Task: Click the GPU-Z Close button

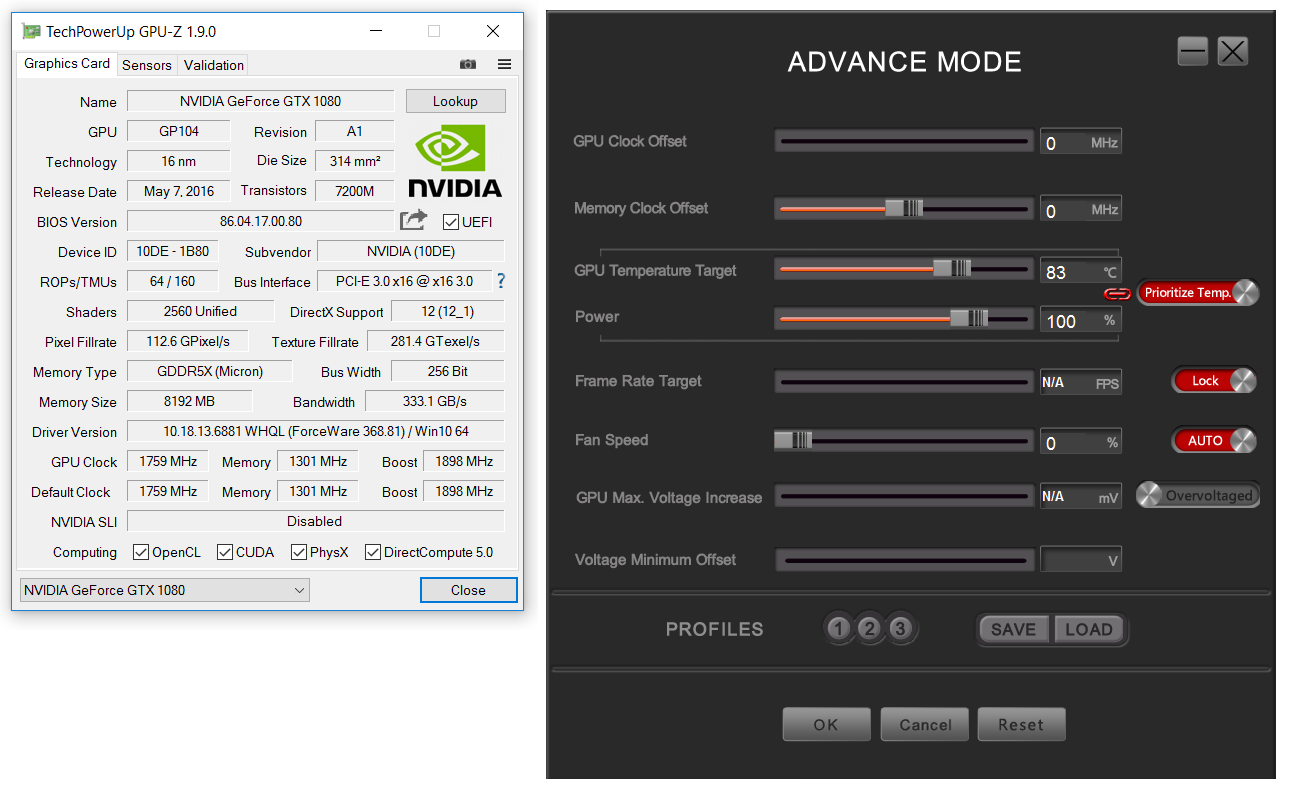Action: coord(468,590)
